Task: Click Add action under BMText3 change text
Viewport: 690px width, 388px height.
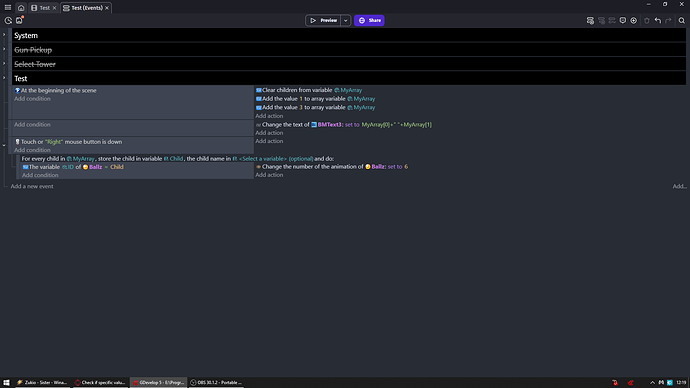Action: click(269, 133)
